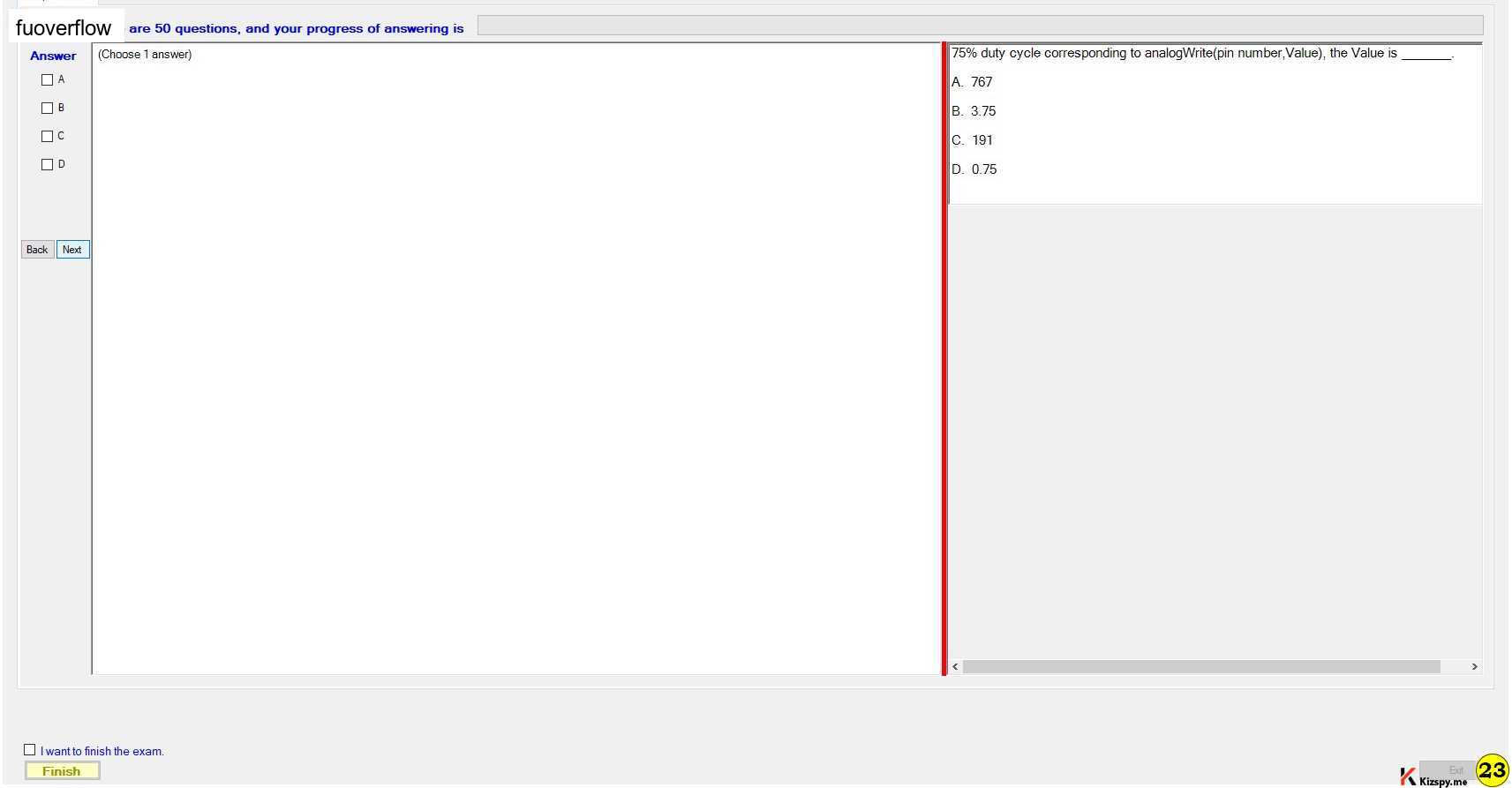The width and height of the screenshot is (1512, 788).
Task: Click option text 'A. 767'
Action: pos(972,82)
